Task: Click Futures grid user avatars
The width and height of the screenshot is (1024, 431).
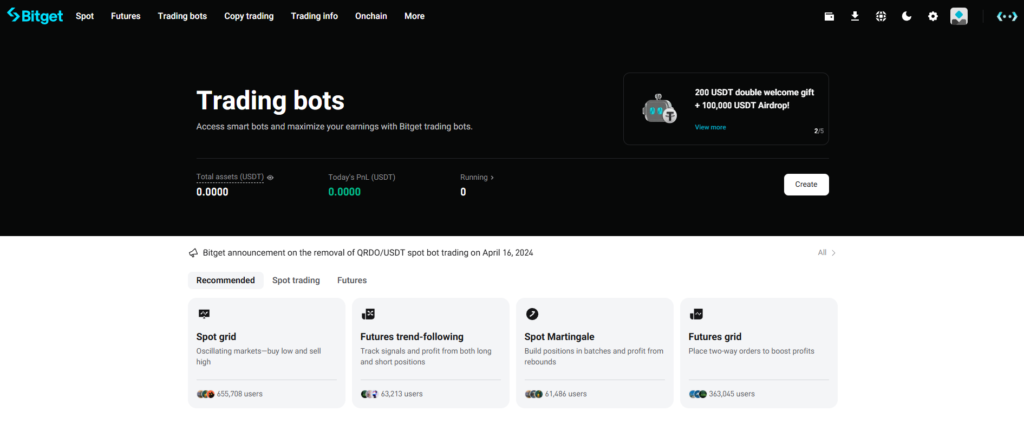Action: coord(697,394)
